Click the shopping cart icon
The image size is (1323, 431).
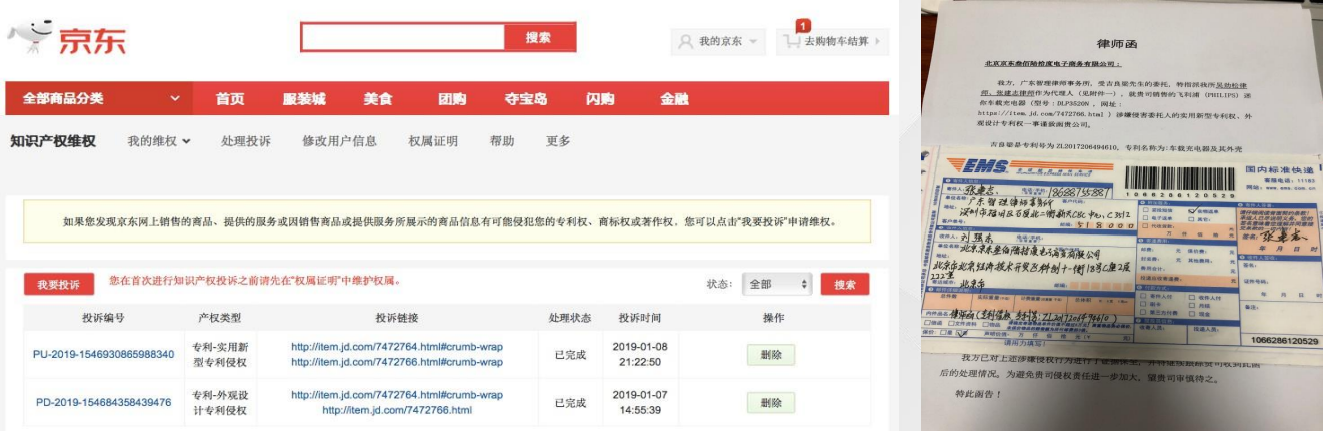click(793, 41)
